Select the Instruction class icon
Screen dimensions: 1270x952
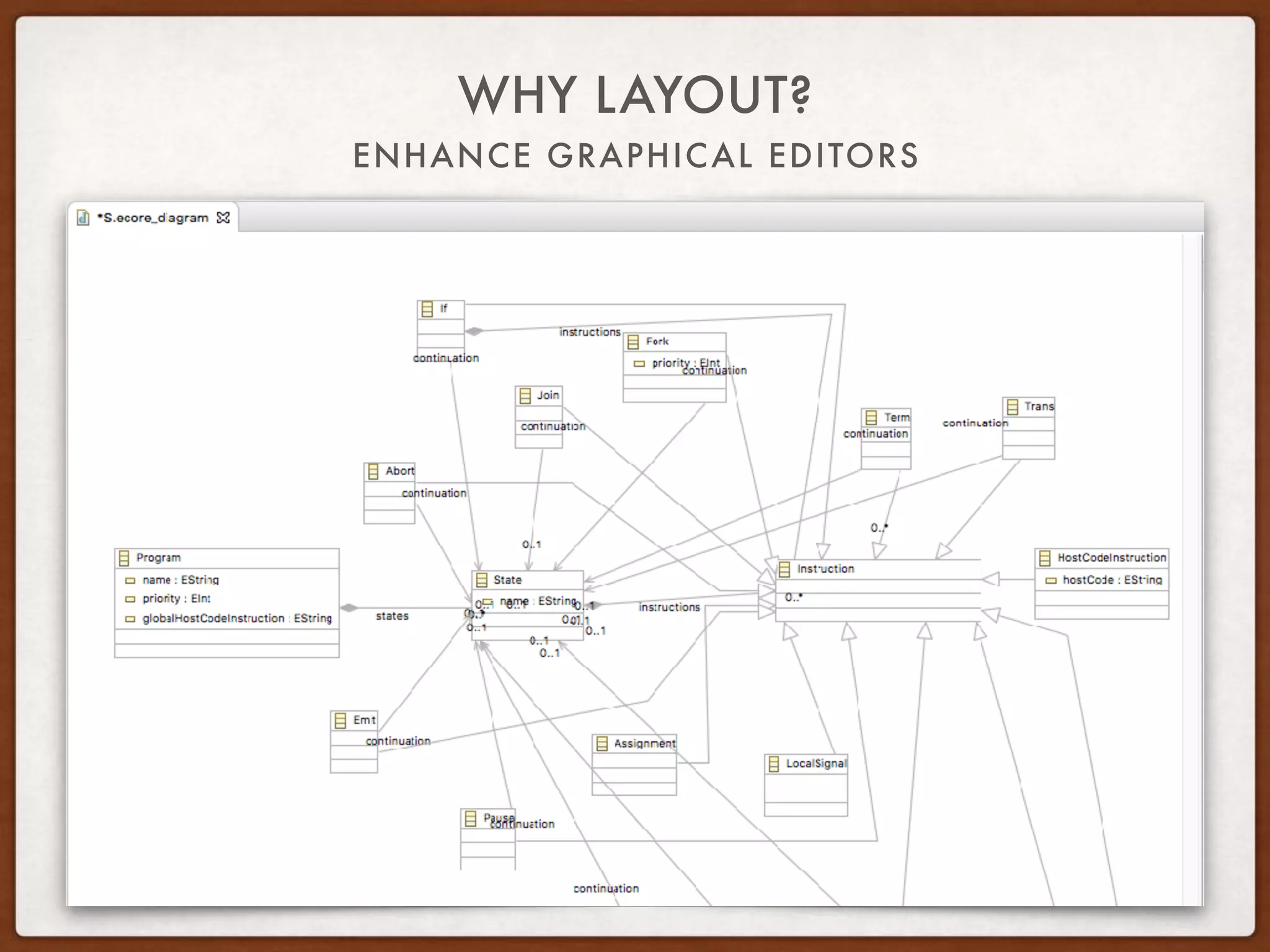(784, 569)
